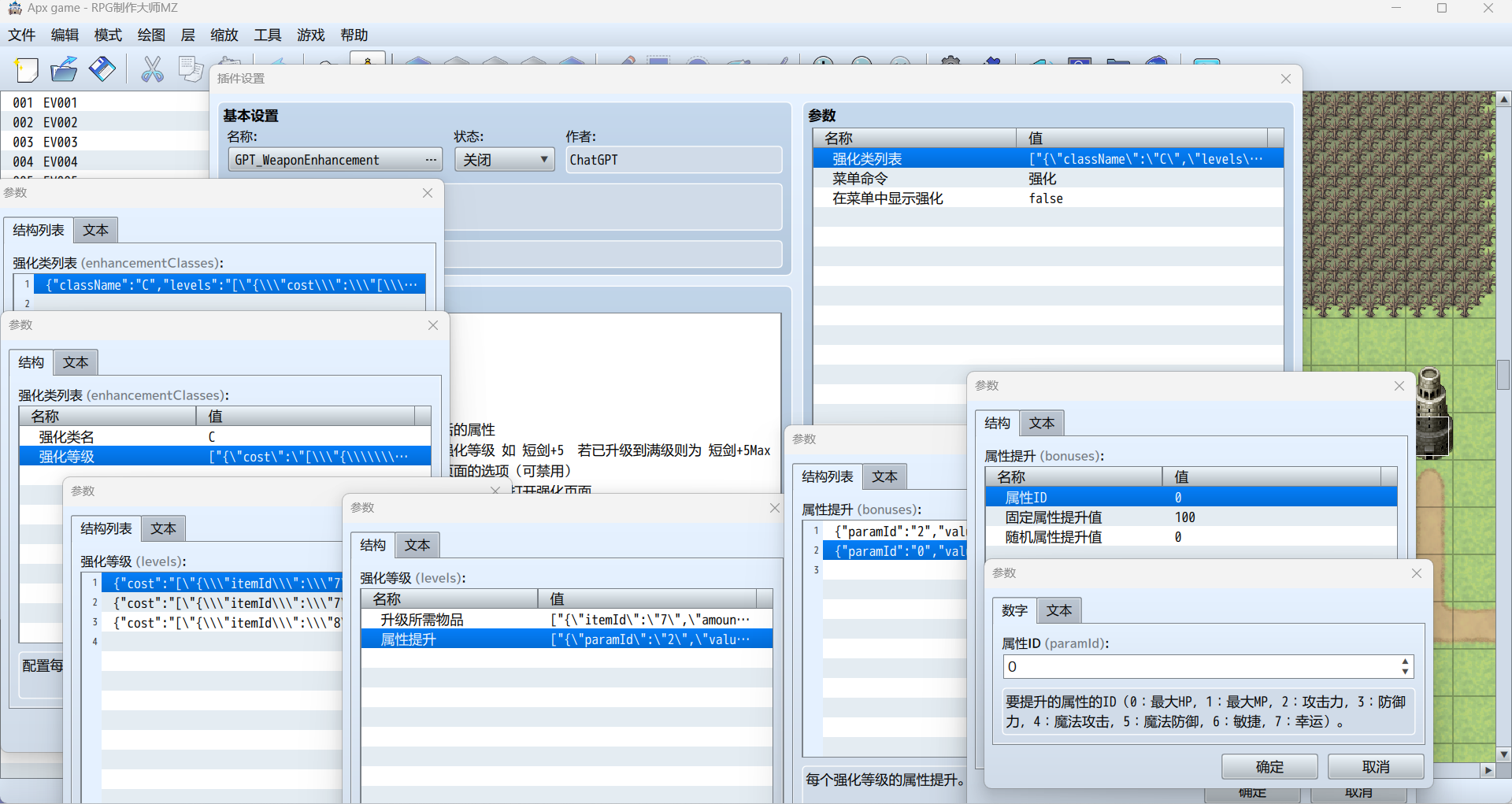This screenshot has height=804, width=1512.
Task: Select levels list entry 3 with itemId 8
Action: point(222,623)
